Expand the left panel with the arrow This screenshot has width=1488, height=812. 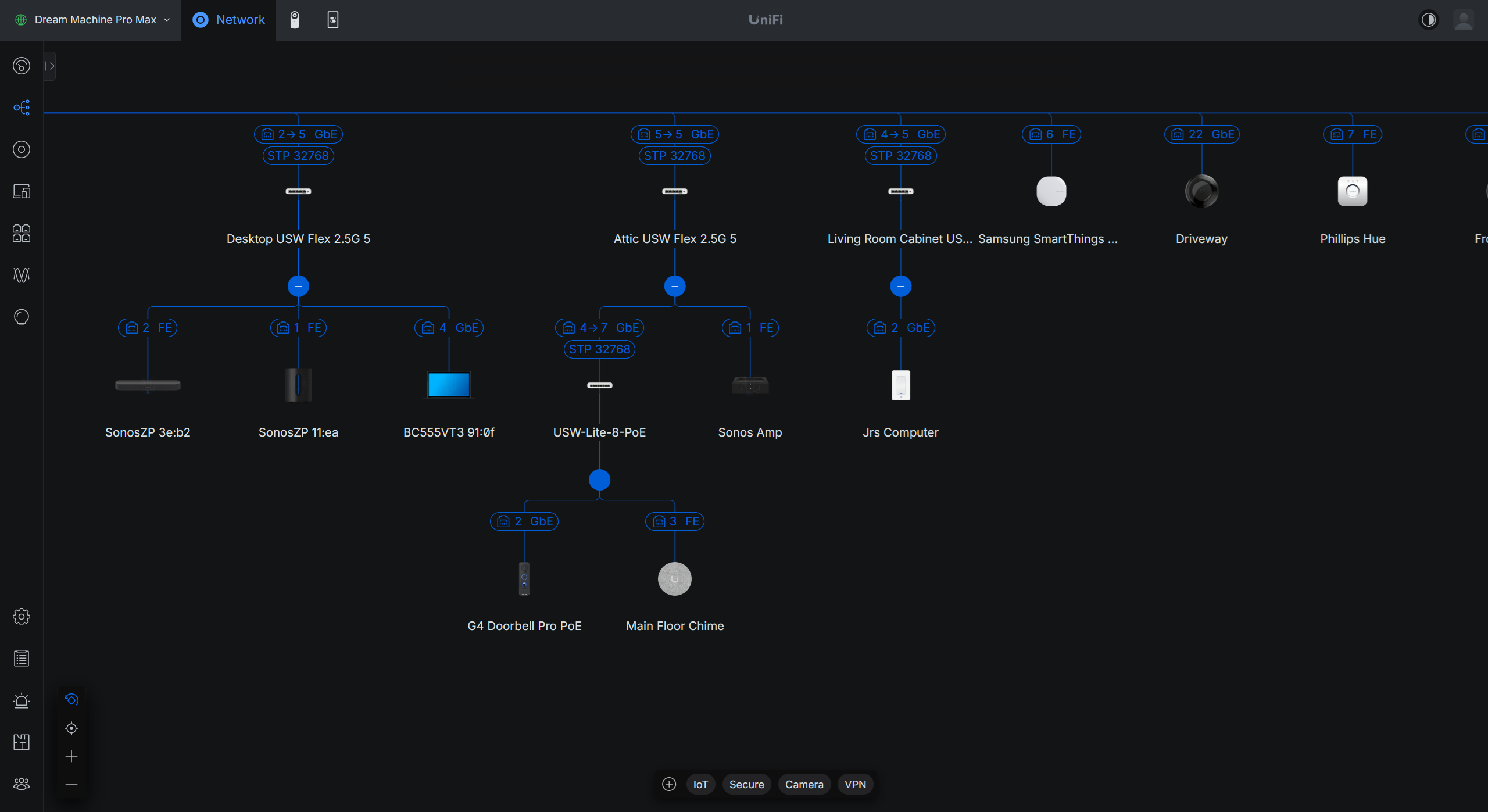click(49, 66)
